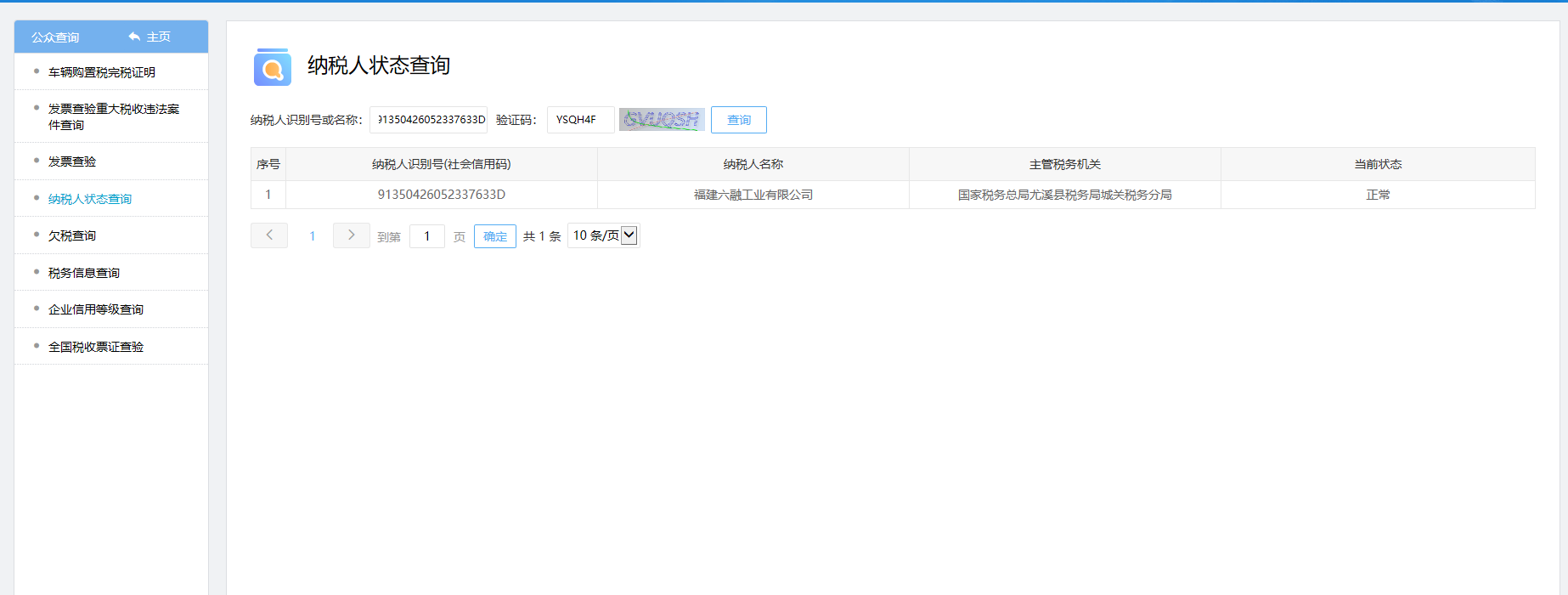Screen dimensions: 1568x595
Task: Focus the 纳税人识别号或名称 input field
Action: point(429,120)
